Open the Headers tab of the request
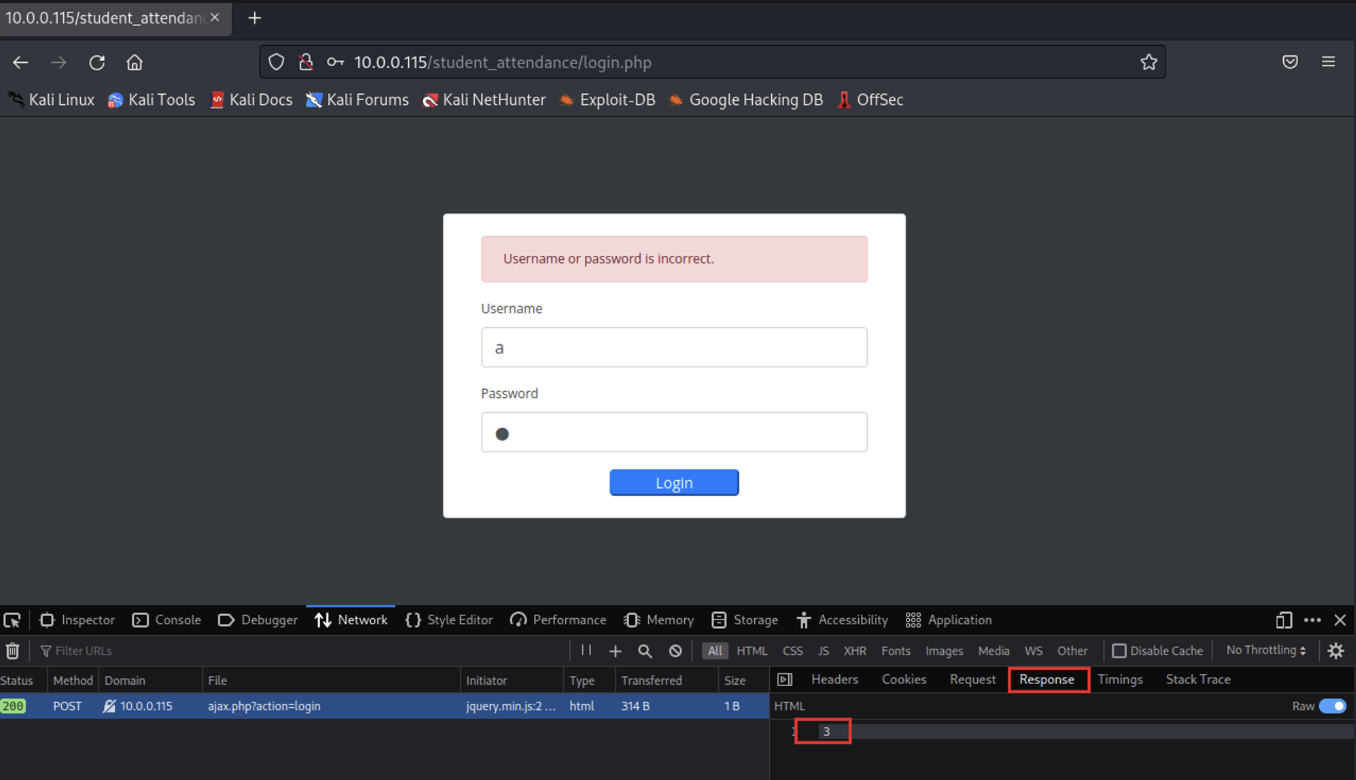The image size is (1356, 780). click(834, 680)
